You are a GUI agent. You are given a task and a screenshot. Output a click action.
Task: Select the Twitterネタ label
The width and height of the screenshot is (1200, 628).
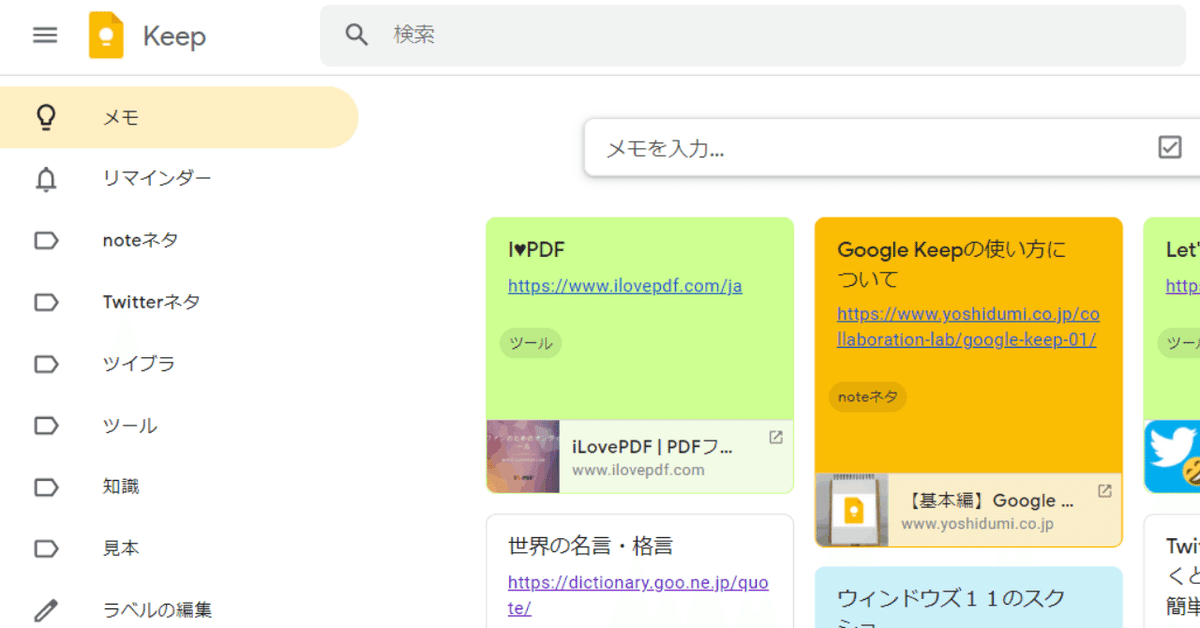(x=179, y=302)
